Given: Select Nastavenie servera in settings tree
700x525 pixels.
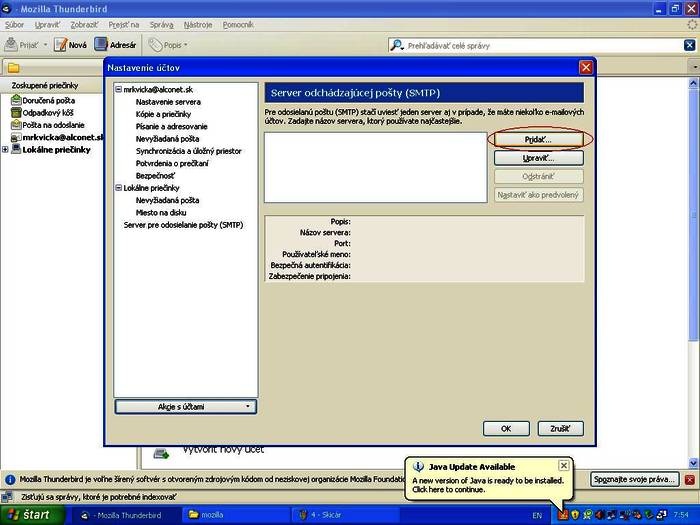Looking at the screenshot, I should [x=168, y=102].
